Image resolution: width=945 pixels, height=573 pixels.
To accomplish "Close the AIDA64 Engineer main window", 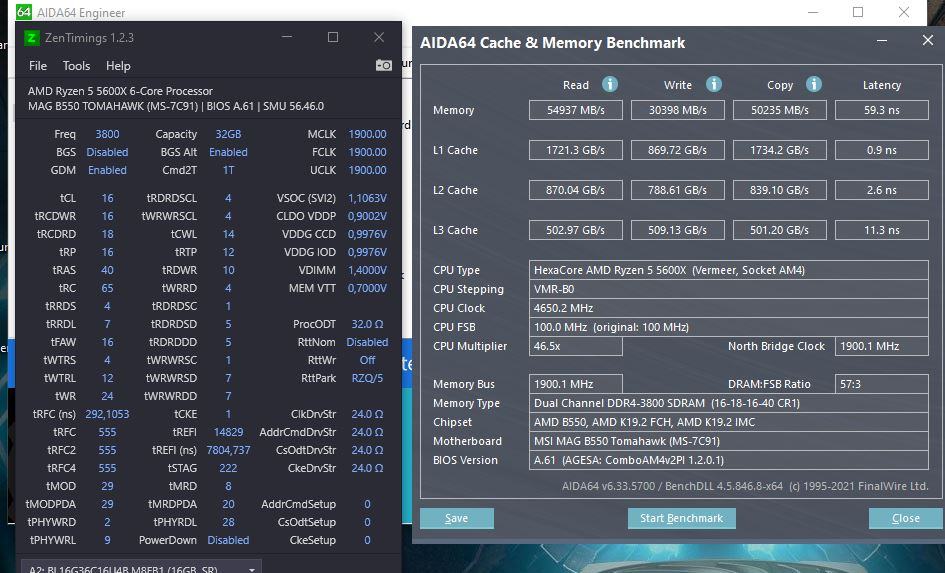I will pos(904,12).
